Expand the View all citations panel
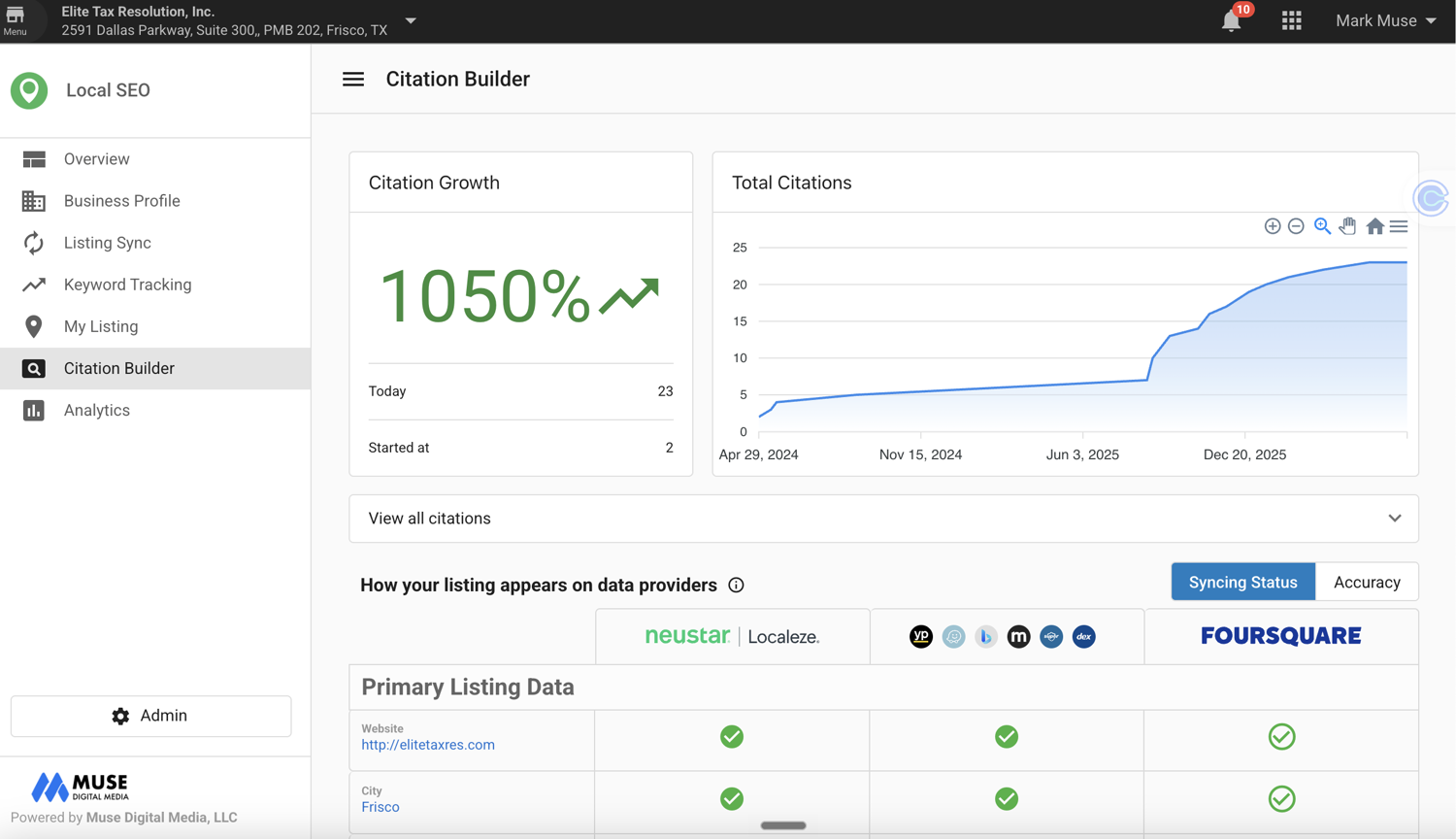The image size is (1456, 839). 883,519
